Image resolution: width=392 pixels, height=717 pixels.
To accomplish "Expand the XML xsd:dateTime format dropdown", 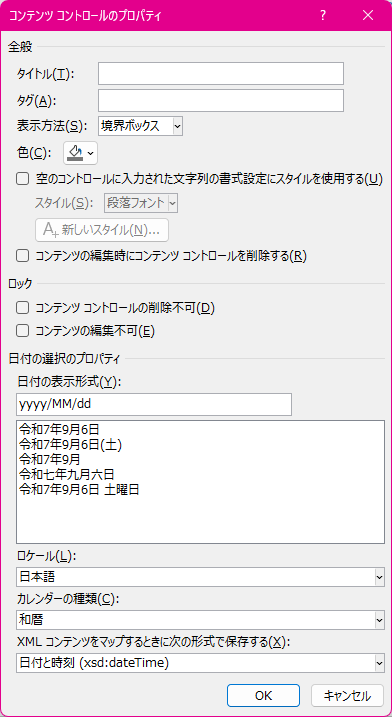I will pos(200,663).
